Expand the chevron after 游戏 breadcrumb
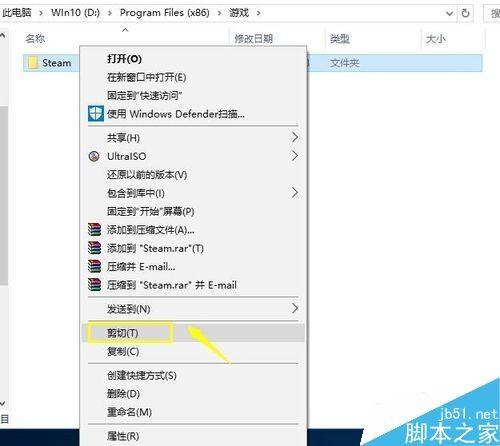Viewport: 500px width, 446px height. click(258, 14)
